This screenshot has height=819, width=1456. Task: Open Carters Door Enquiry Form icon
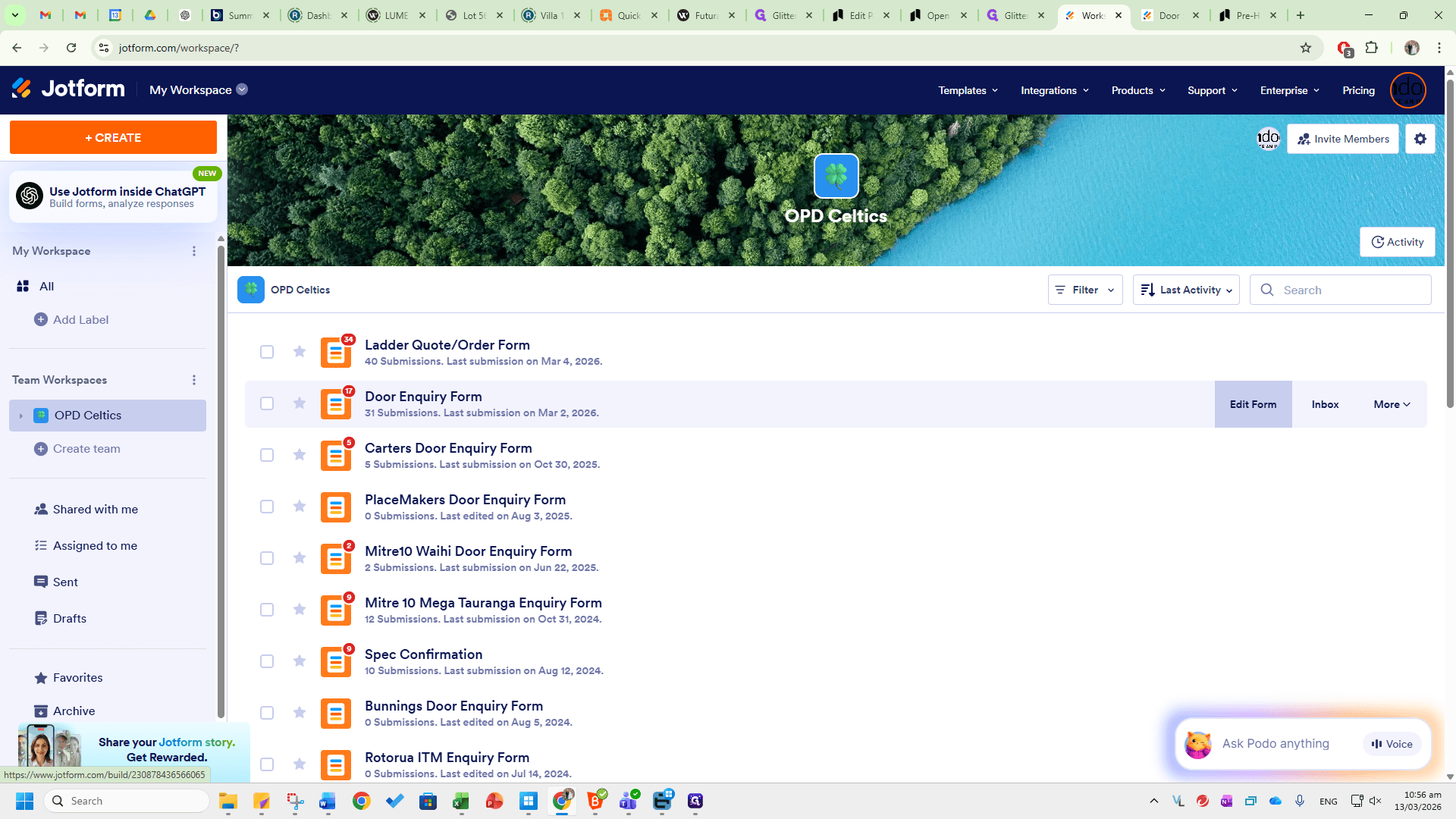click(335, 455)
